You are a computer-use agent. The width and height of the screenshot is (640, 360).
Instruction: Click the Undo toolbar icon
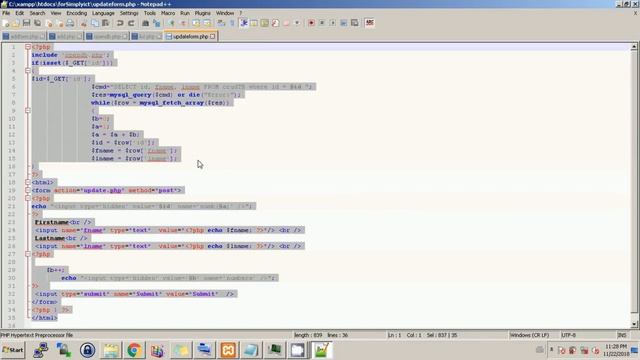click(120, 23)
